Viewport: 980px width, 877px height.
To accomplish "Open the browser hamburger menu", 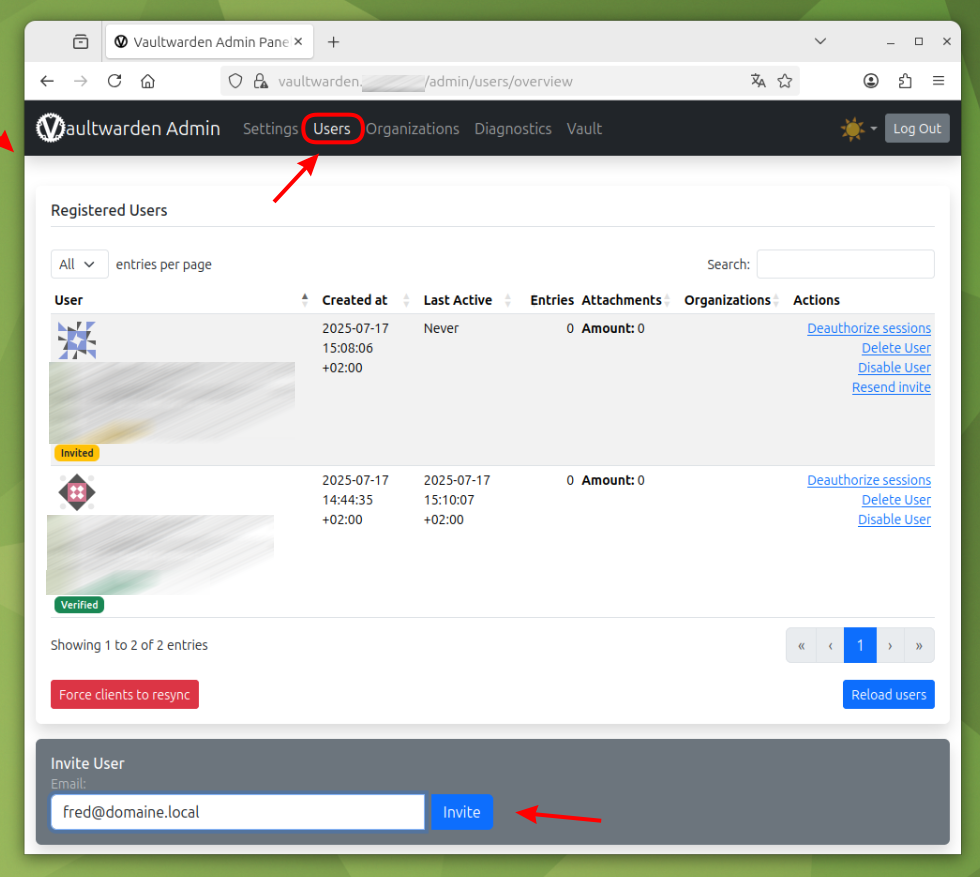I will 938,81.
